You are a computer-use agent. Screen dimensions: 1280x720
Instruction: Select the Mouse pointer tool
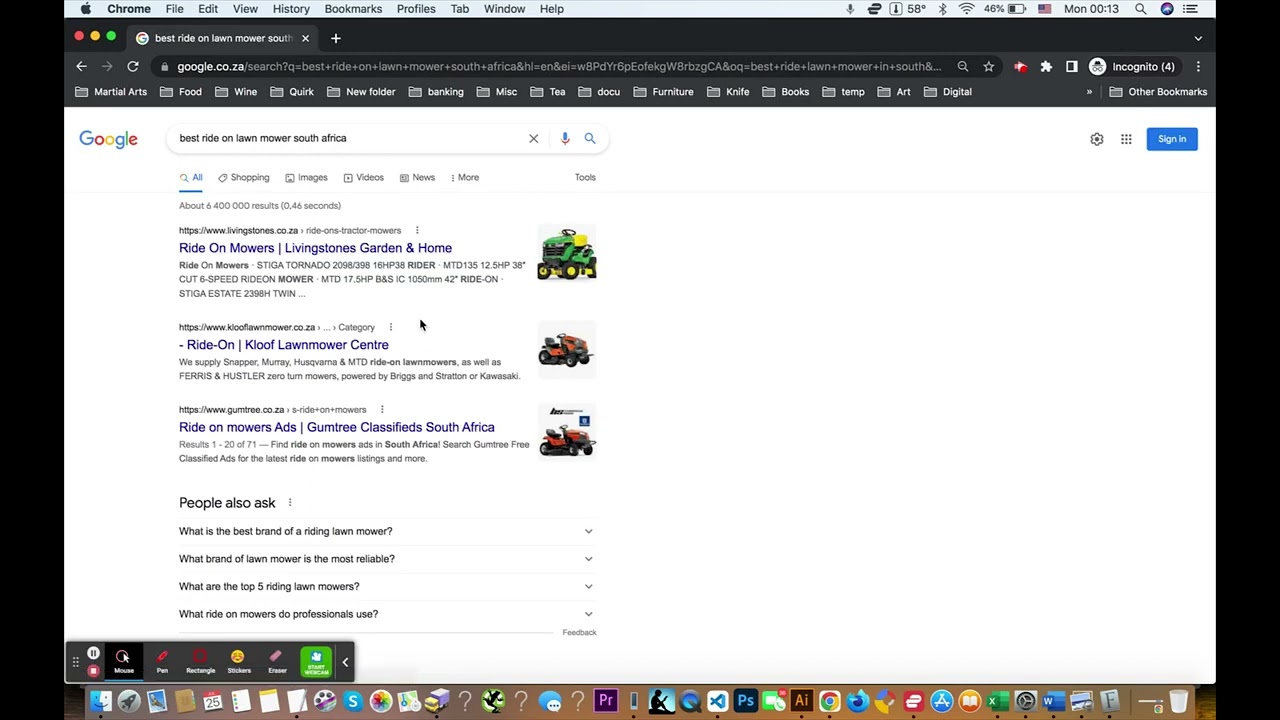[x=123, y=662]
